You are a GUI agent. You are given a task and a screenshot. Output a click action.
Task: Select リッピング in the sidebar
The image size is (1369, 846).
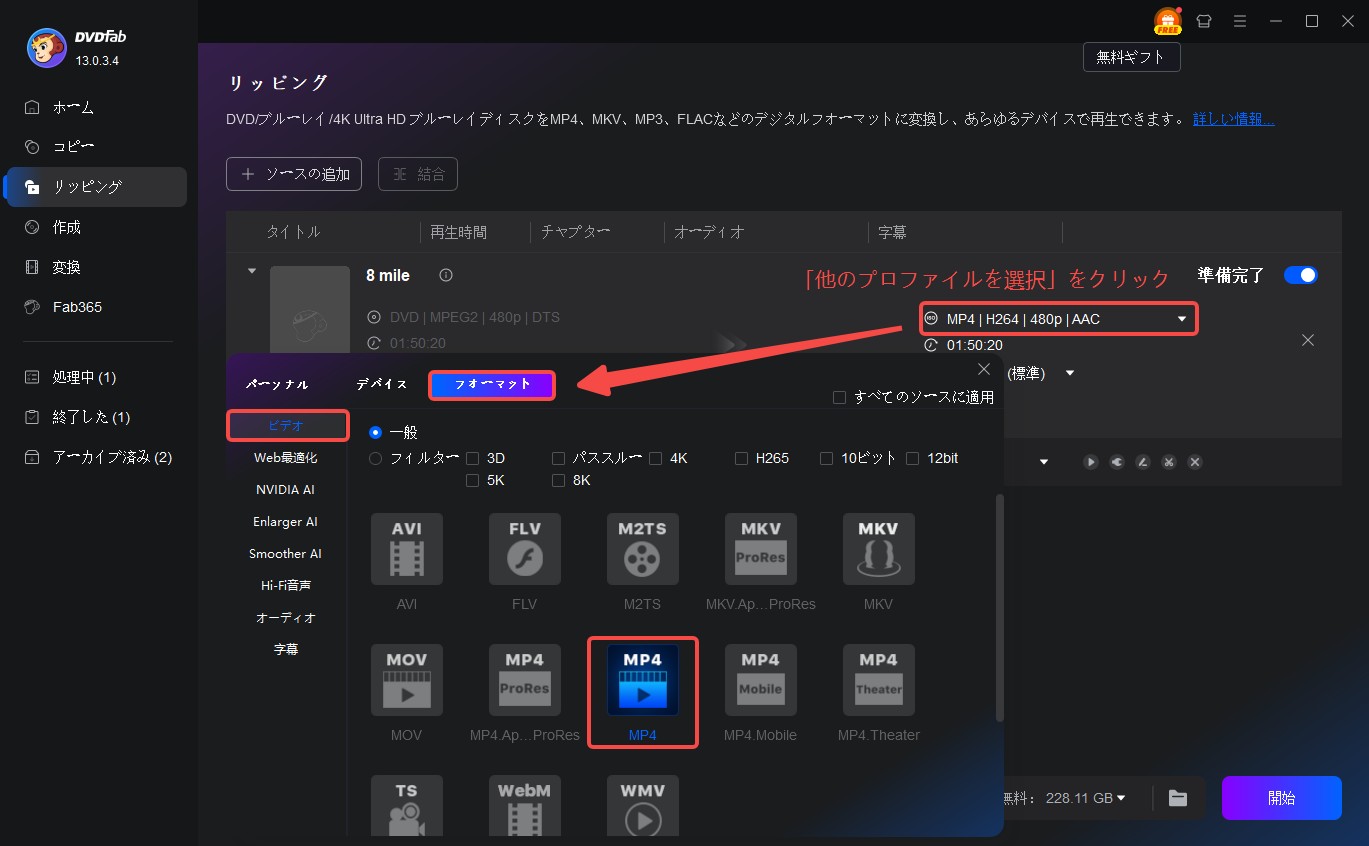(96, 187)
